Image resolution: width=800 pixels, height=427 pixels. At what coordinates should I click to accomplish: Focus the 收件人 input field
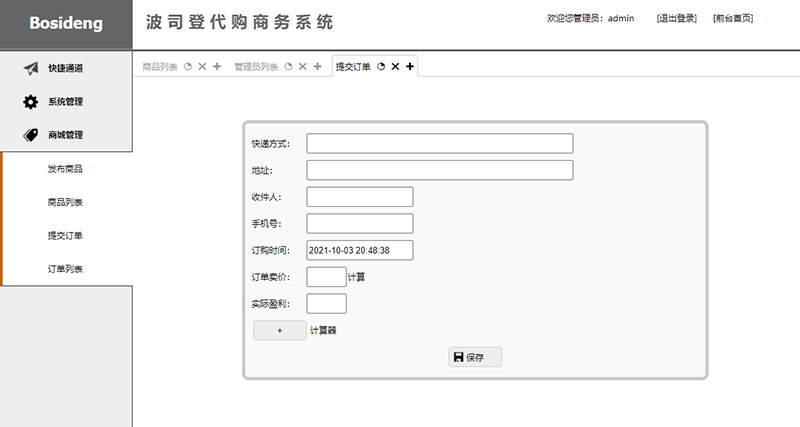(x=360, y=197)
